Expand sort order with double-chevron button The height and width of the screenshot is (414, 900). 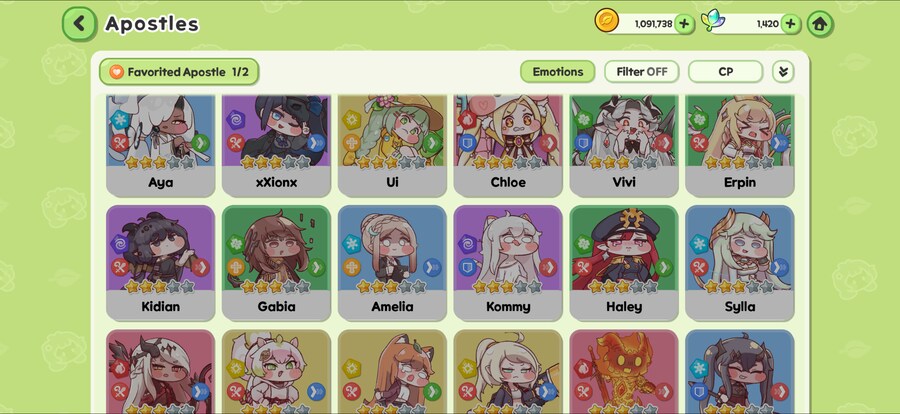click(x=783, y=72)
